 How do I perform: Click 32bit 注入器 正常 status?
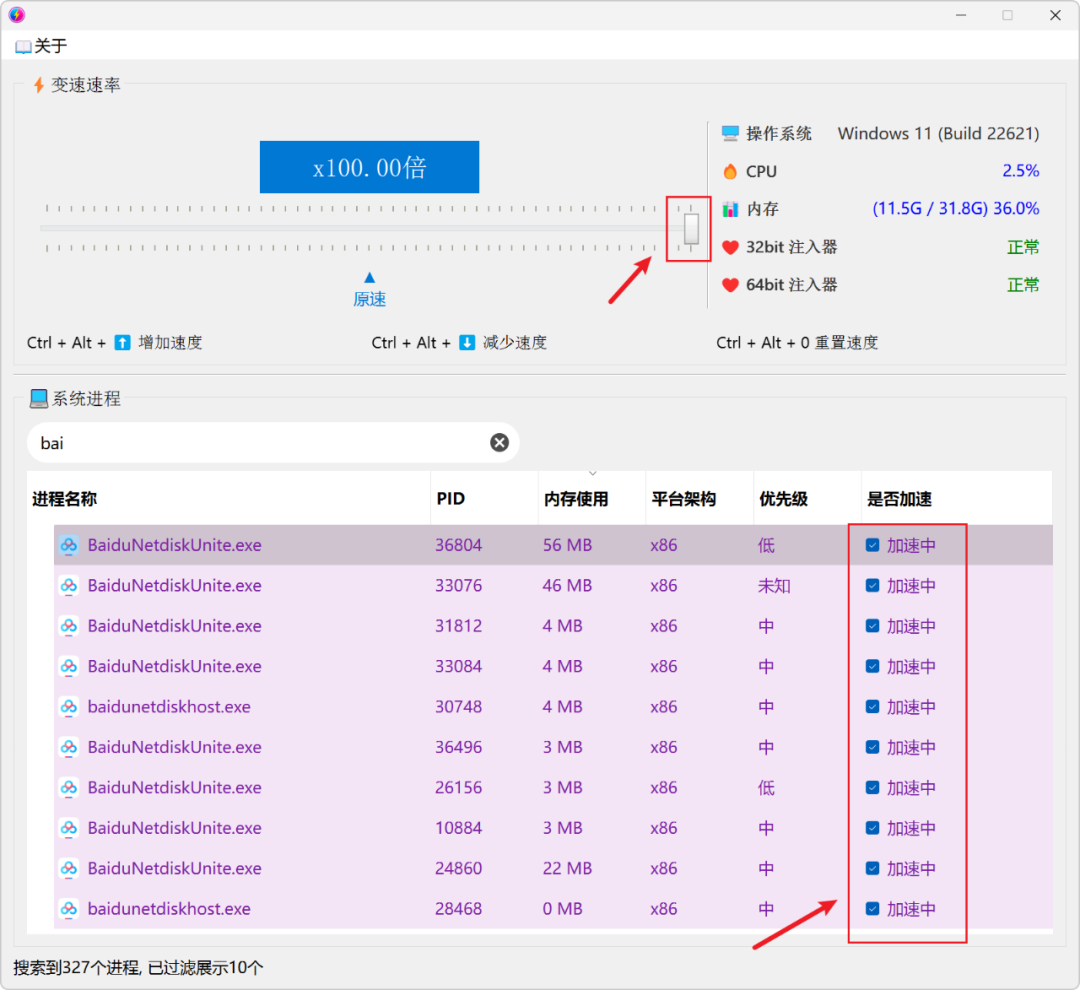click(x=1023, y=247)
